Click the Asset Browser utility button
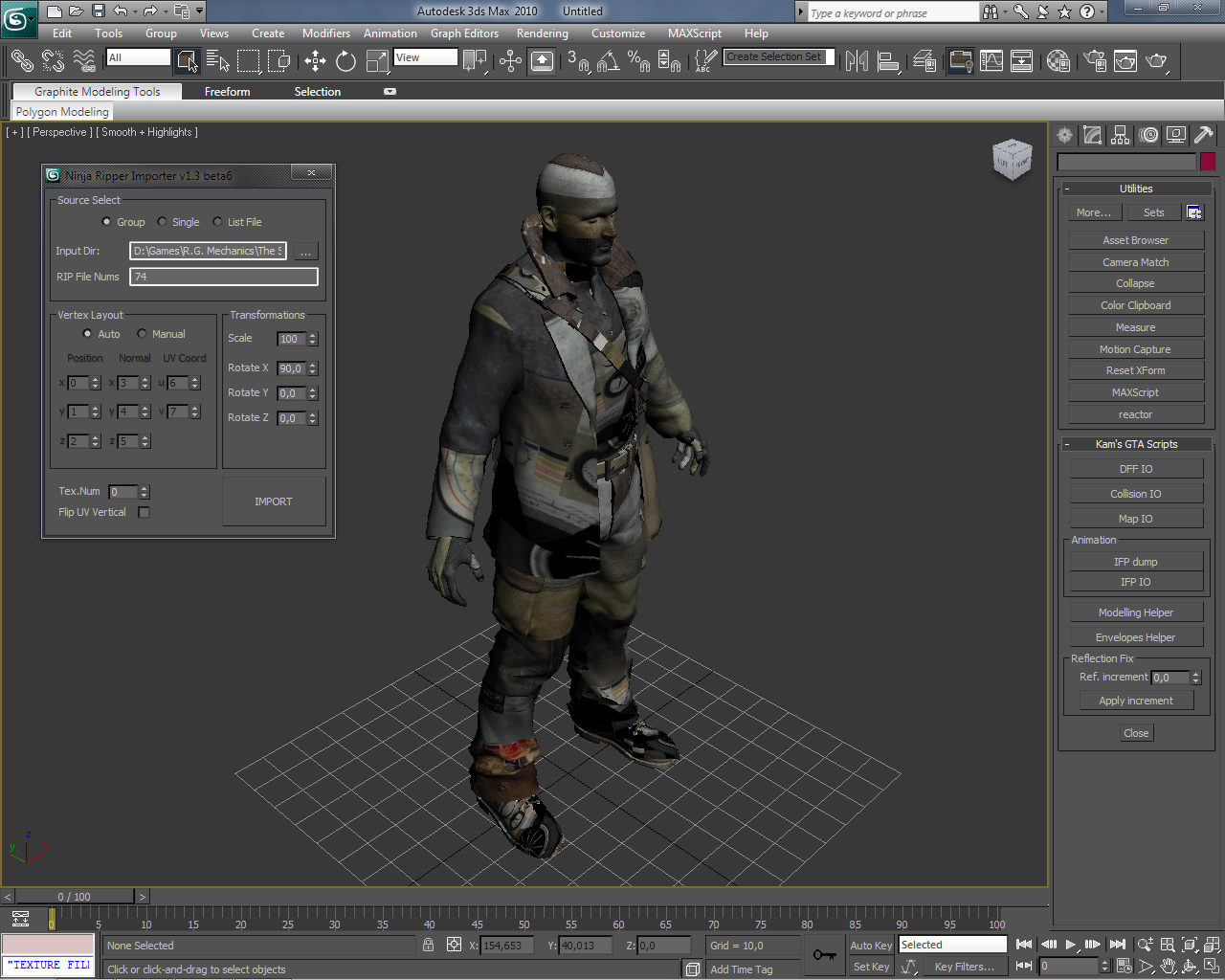This screenshot has width=1225, height=980. pyautogui.click(x=1136, y=240)
